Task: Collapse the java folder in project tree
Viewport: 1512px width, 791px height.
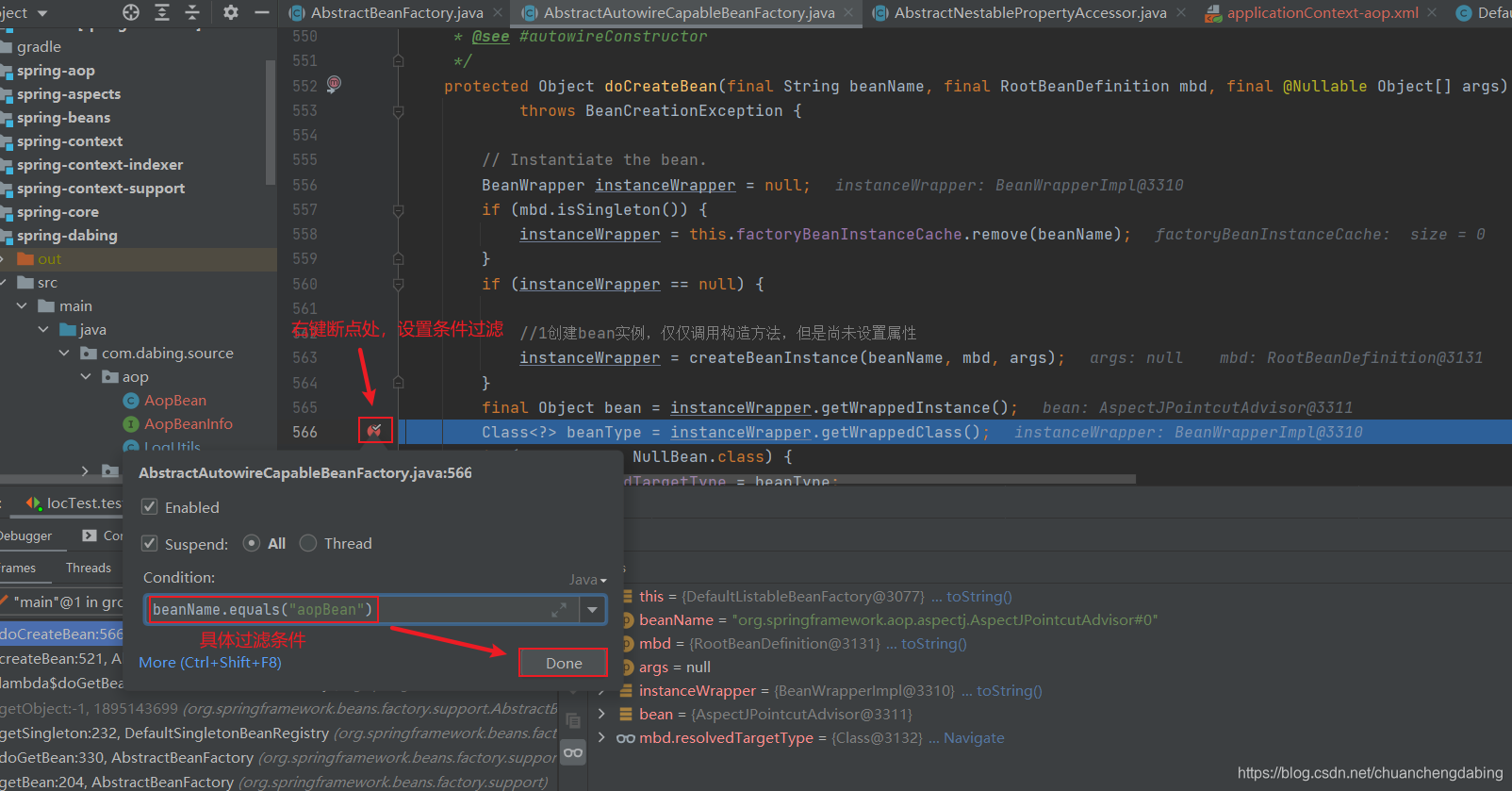Action: (x=43, y=330)
